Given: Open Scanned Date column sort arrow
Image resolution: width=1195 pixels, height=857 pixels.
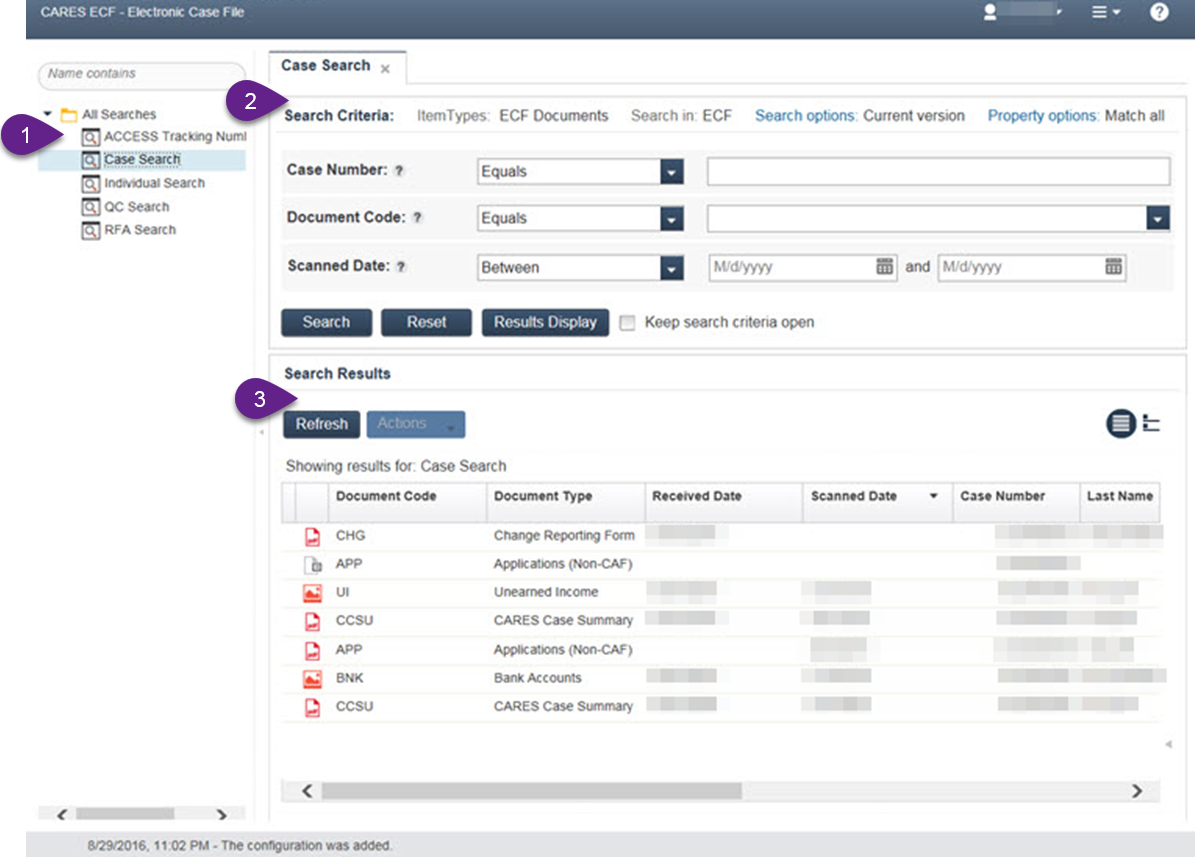Looking at the screenshot, I should pyautogui.click(x=934, y=496).
